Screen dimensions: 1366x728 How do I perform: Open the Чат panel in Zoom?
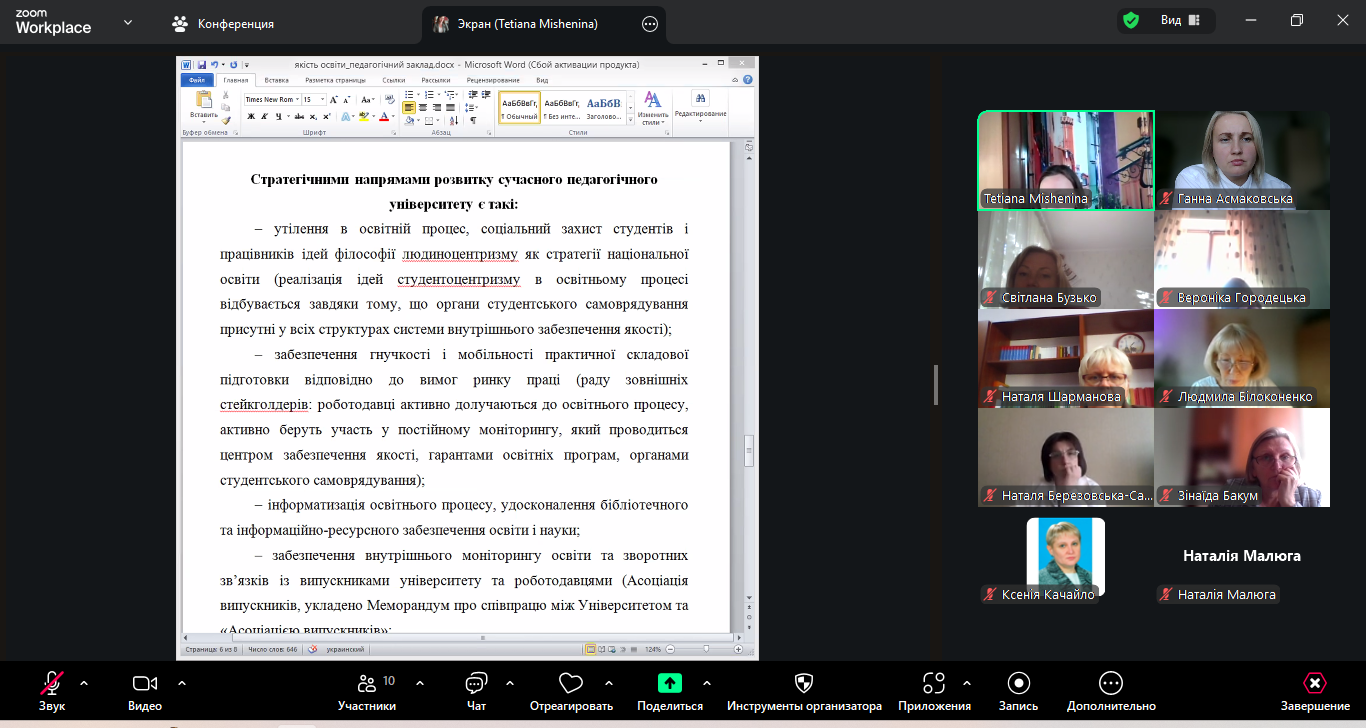[475, 690]
